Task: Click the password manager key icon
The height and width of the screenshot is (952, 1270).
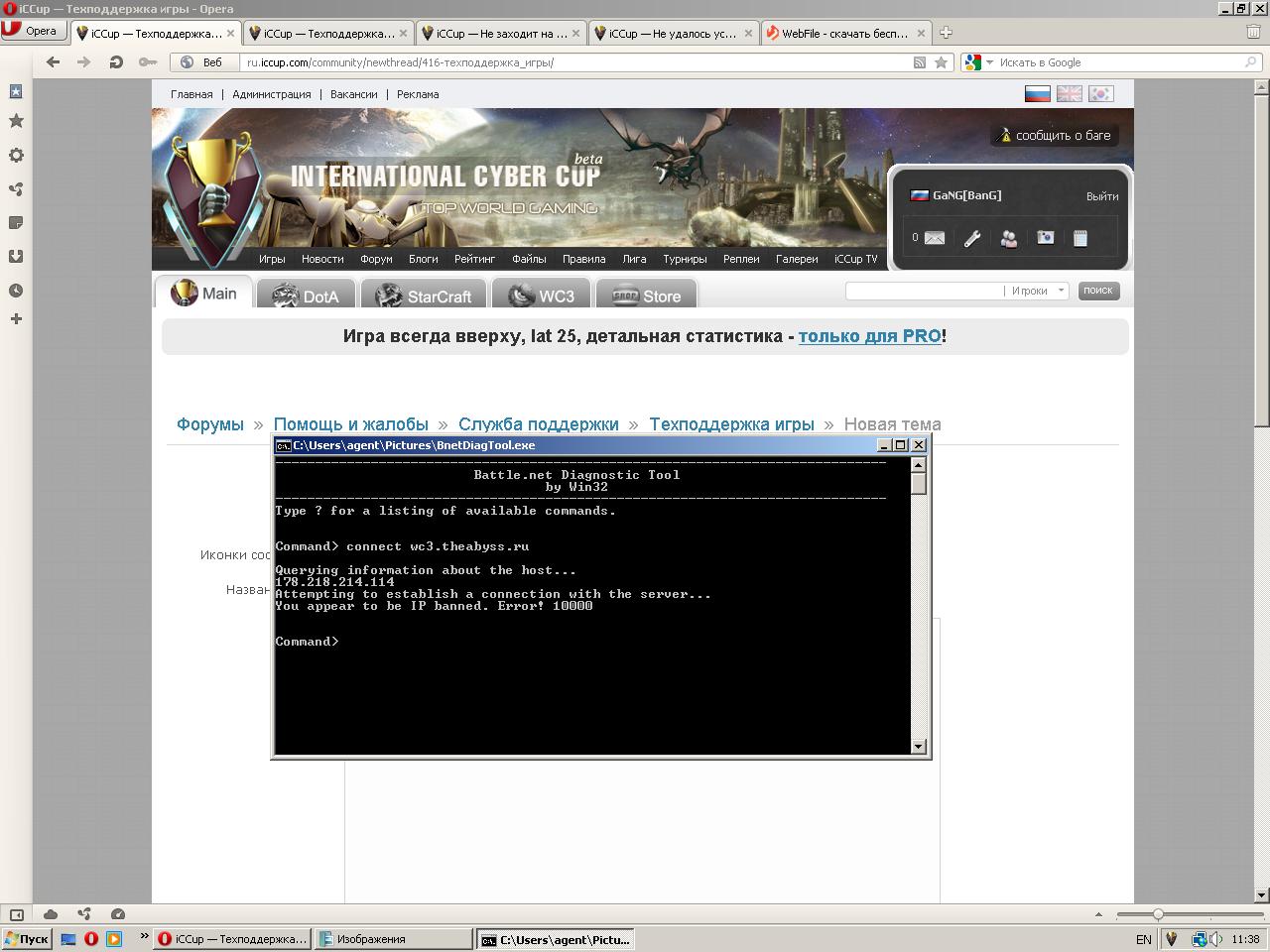Action: tap(147, 62)
